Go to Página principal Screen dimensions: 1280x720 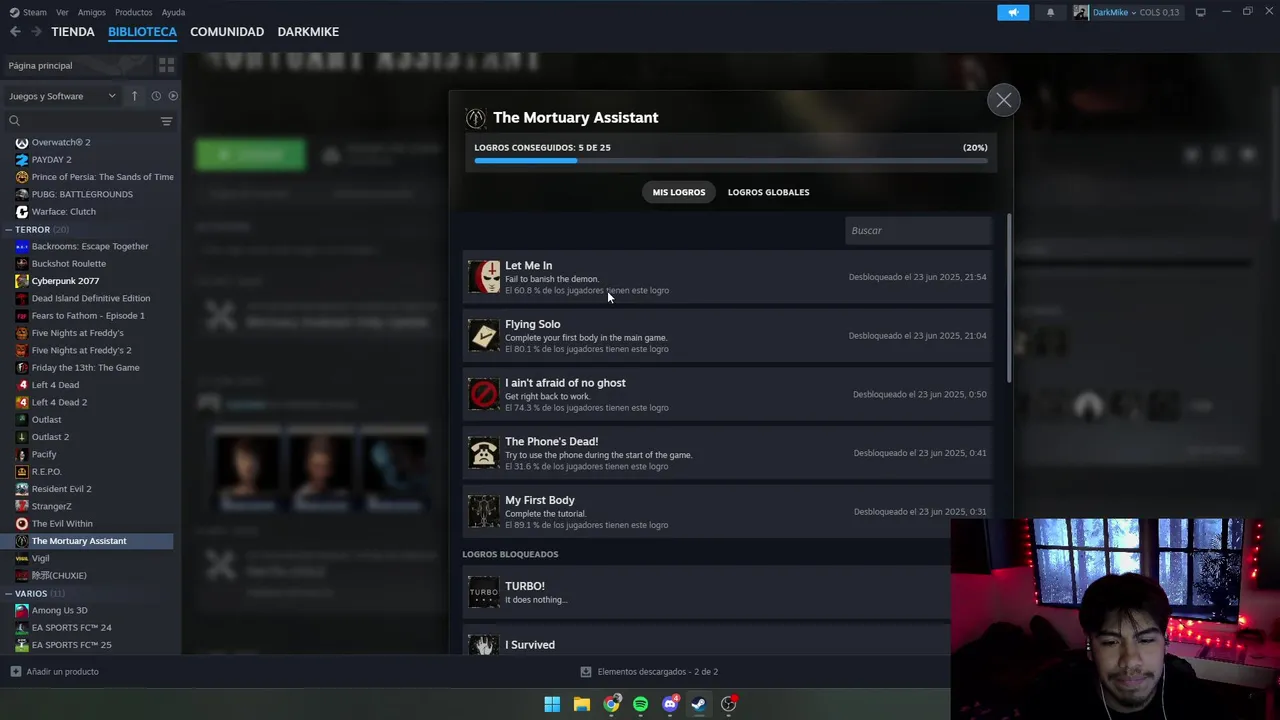coord(40,65)
